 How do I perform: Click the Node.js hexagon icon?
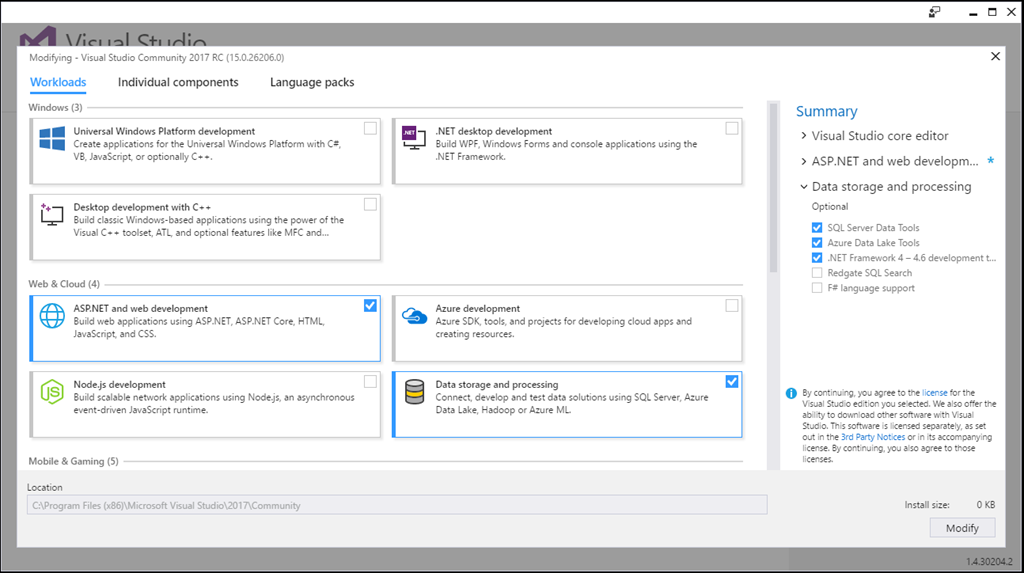(52, 392)
